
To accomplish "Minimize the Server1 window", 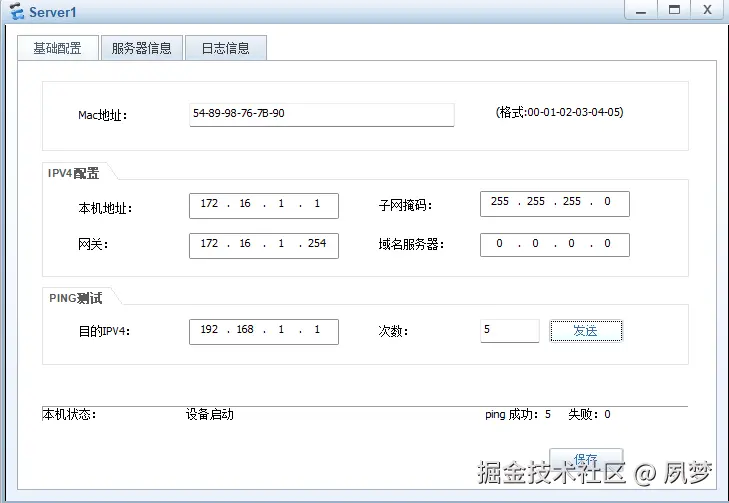I will coord(641,10).
